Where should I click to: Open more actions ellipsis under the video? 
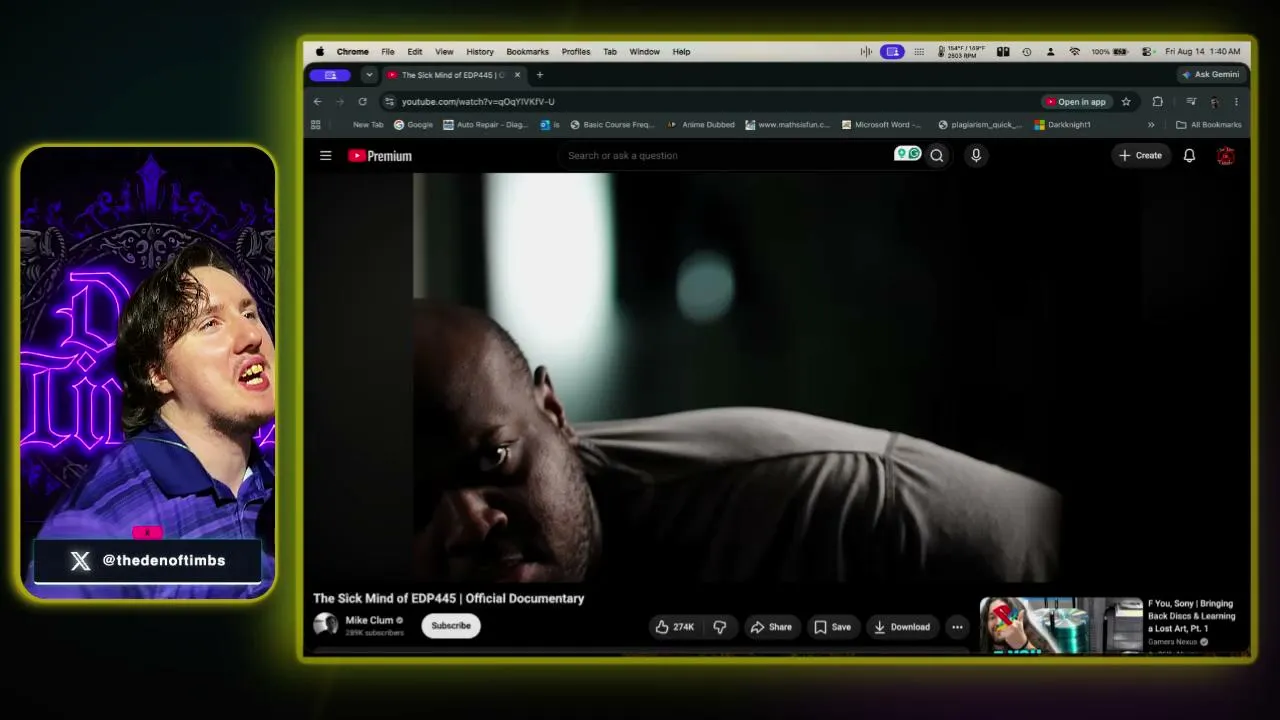(x=957, y=627)
